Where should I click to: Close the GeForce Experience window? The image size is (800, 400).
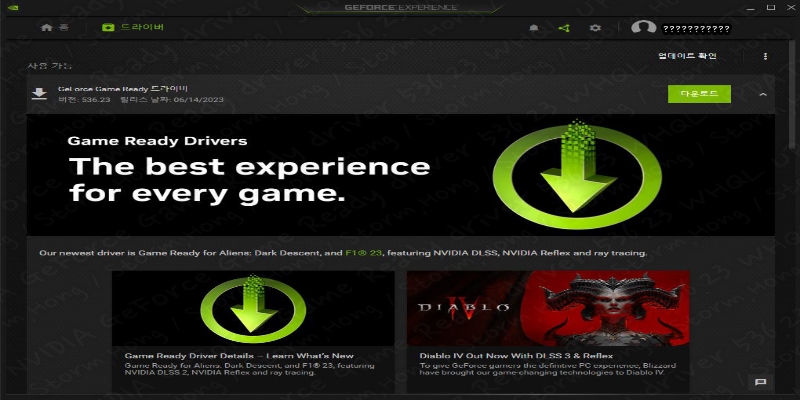pos(790,8)
